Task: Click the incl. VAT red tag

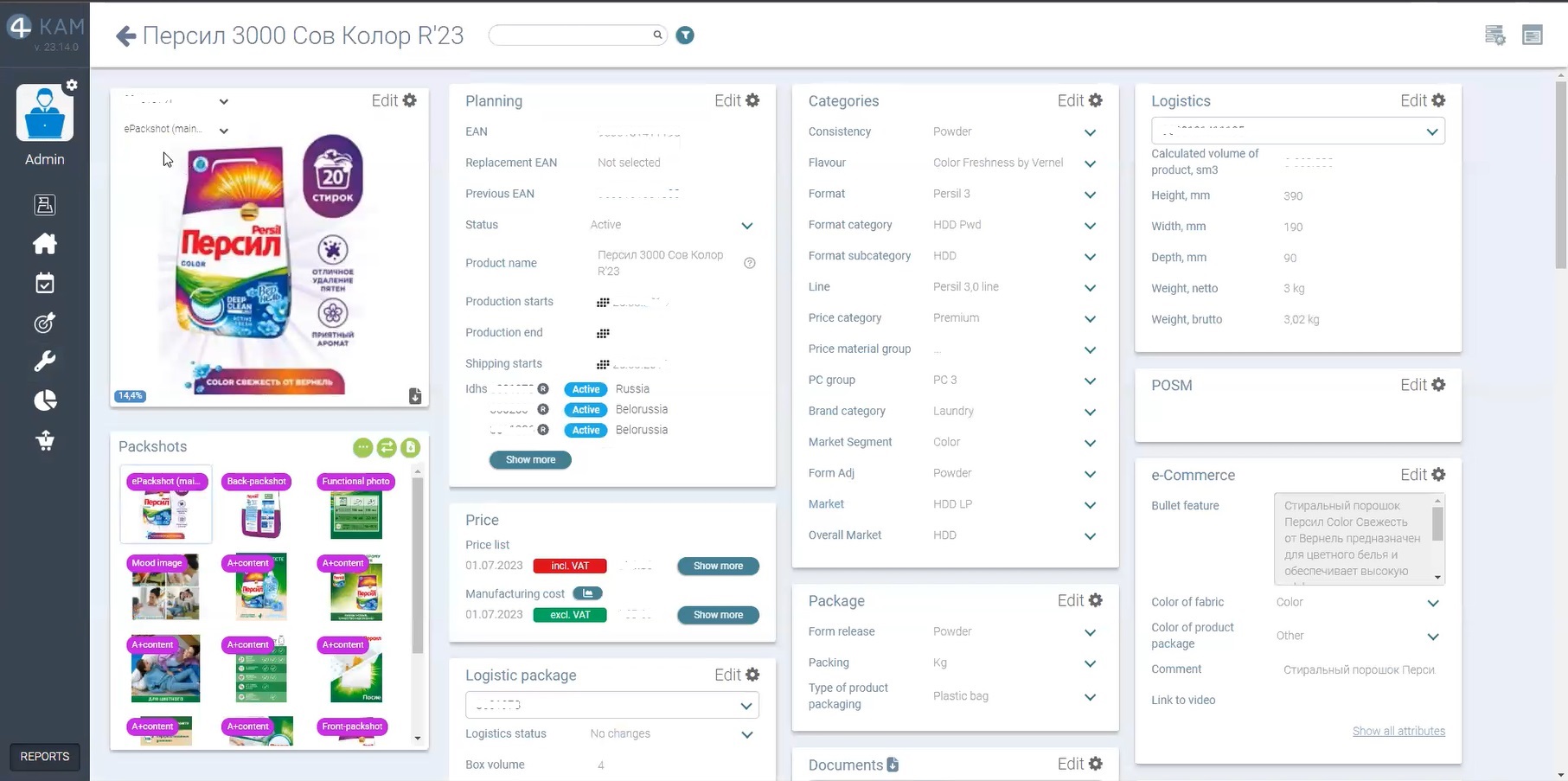Action: [570, 566]
